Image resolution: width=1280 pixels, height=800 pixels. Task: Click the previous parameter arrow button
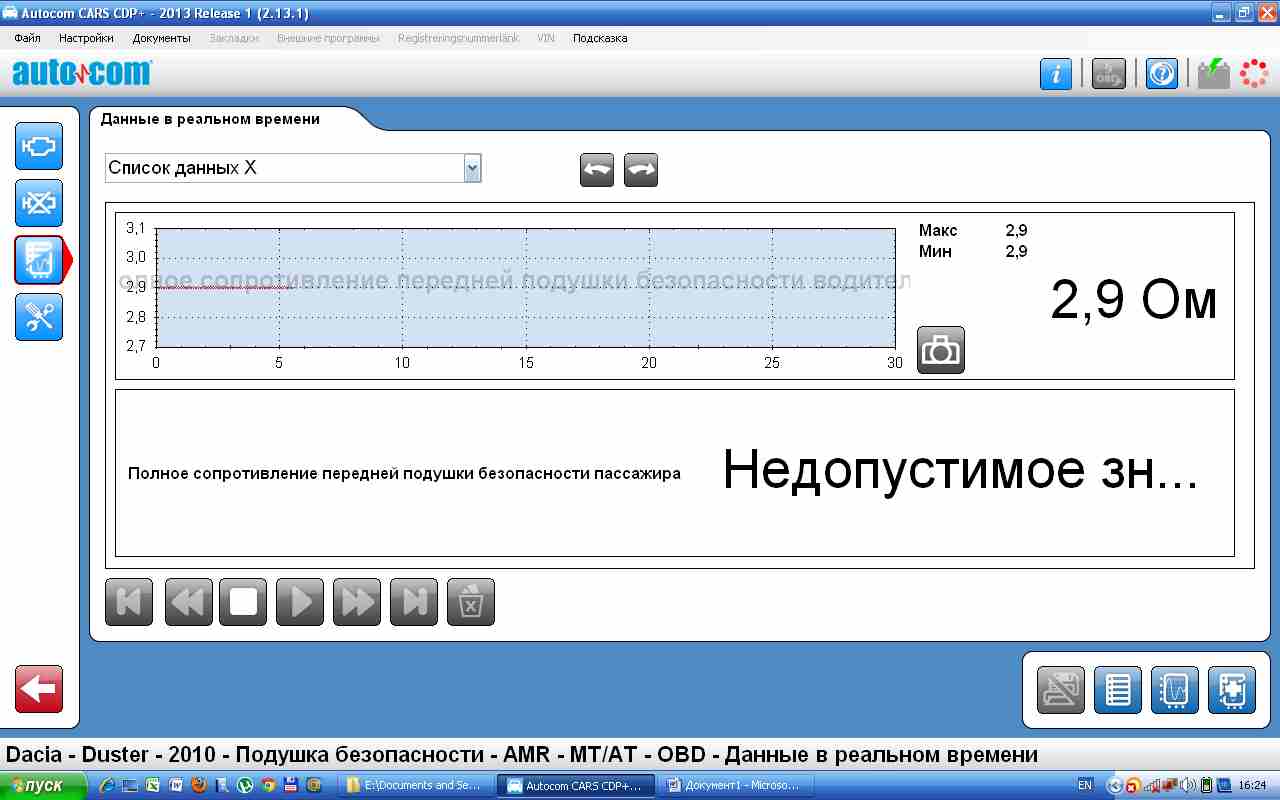click(x=597, y=170)
